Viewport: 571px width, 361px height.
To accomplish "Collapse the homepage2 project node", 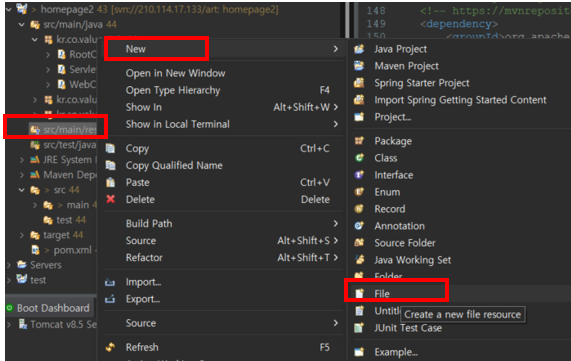I will tap(8, 9).
